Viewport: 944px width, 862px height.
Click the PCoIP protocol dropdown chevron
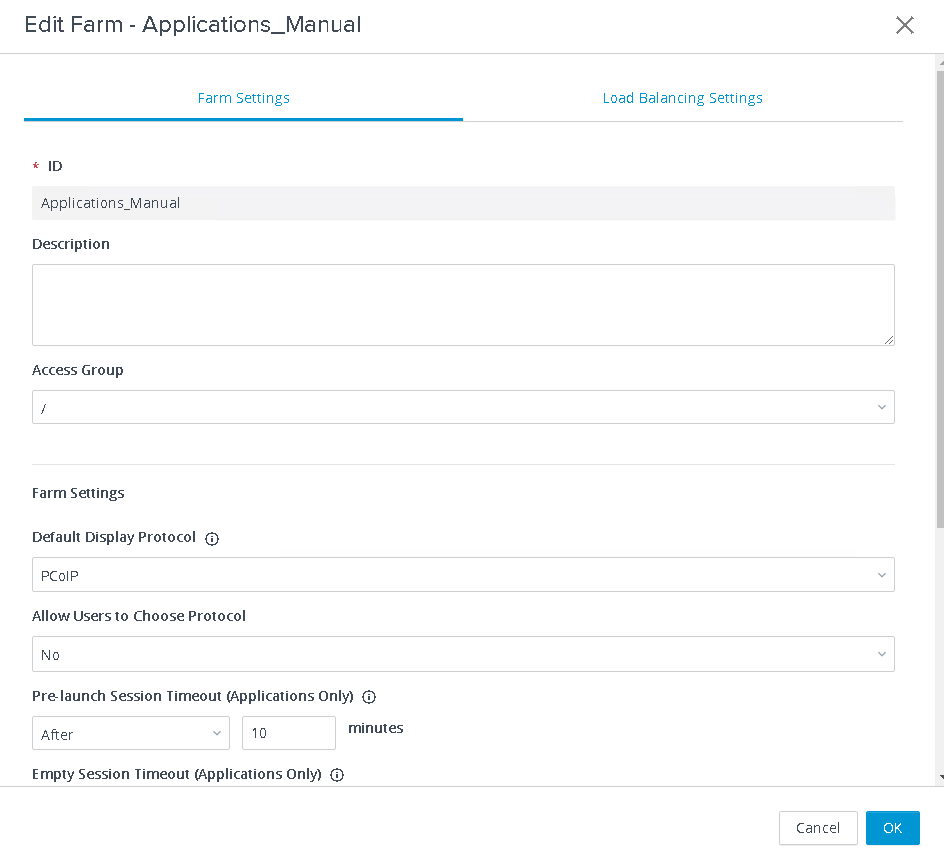tap(882, 575)
